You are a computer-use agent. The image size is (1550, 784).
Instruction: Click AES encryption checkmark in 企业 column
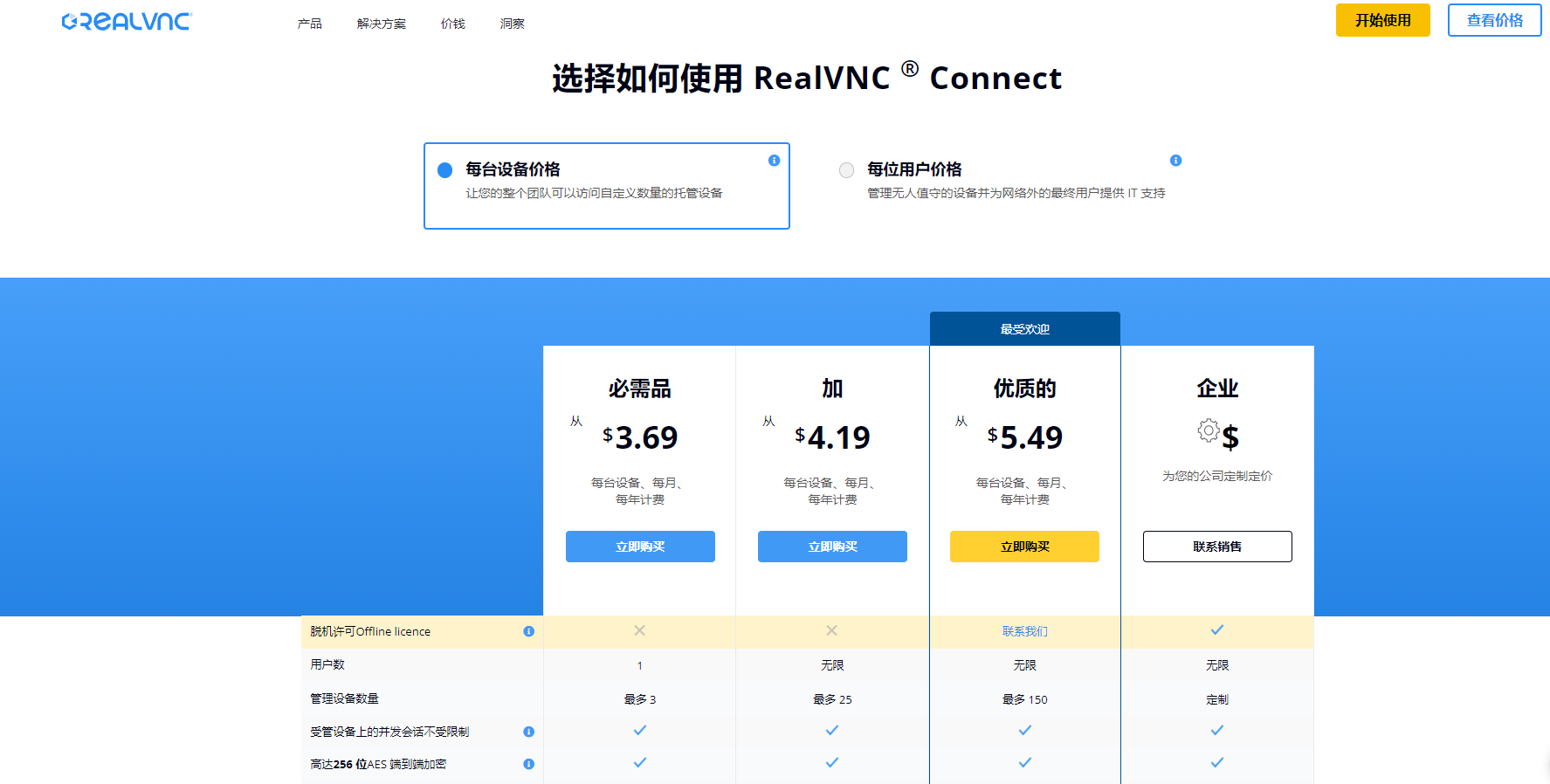(1217, 762)
